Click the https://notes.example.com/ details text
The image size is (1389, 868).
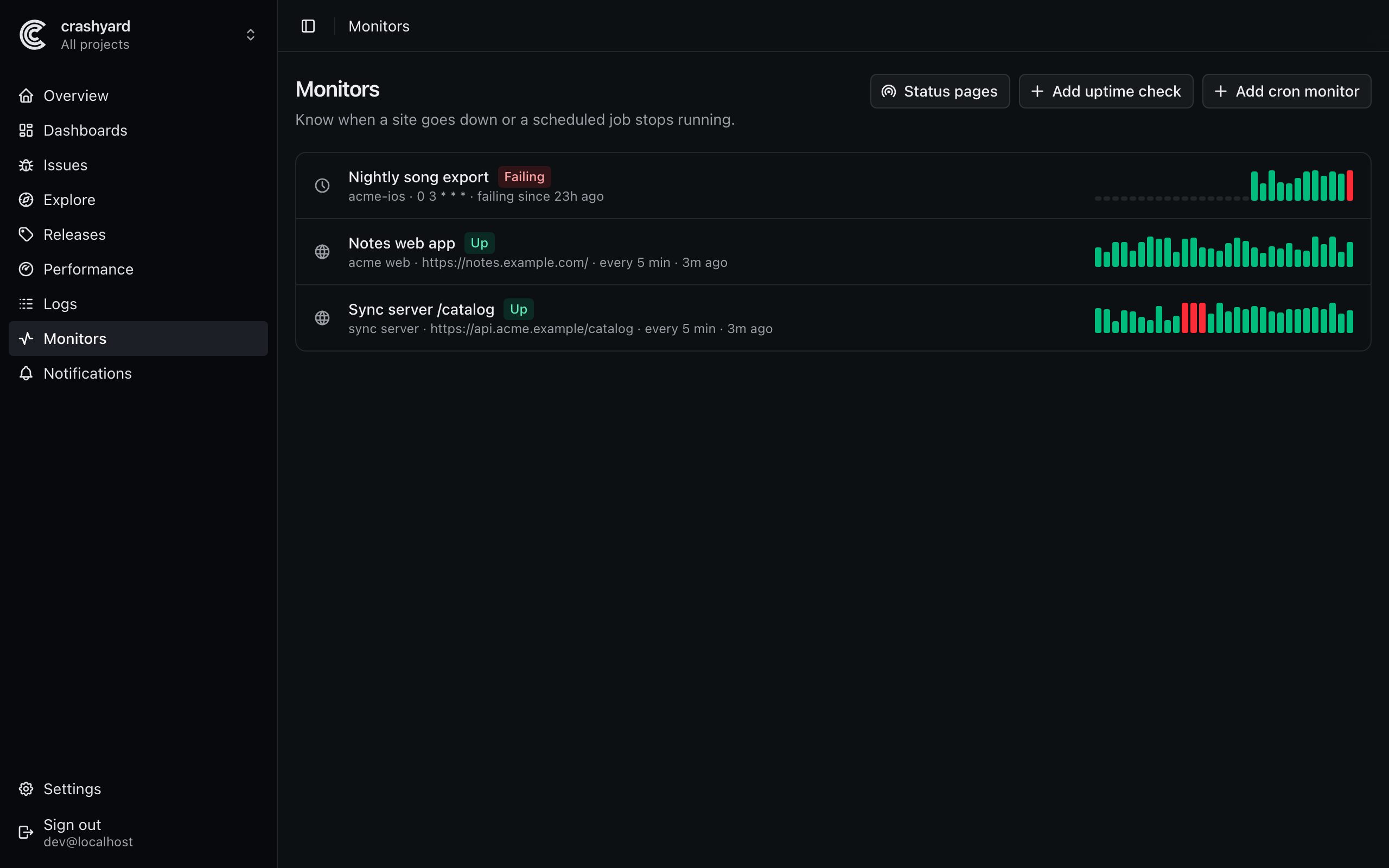505,263
